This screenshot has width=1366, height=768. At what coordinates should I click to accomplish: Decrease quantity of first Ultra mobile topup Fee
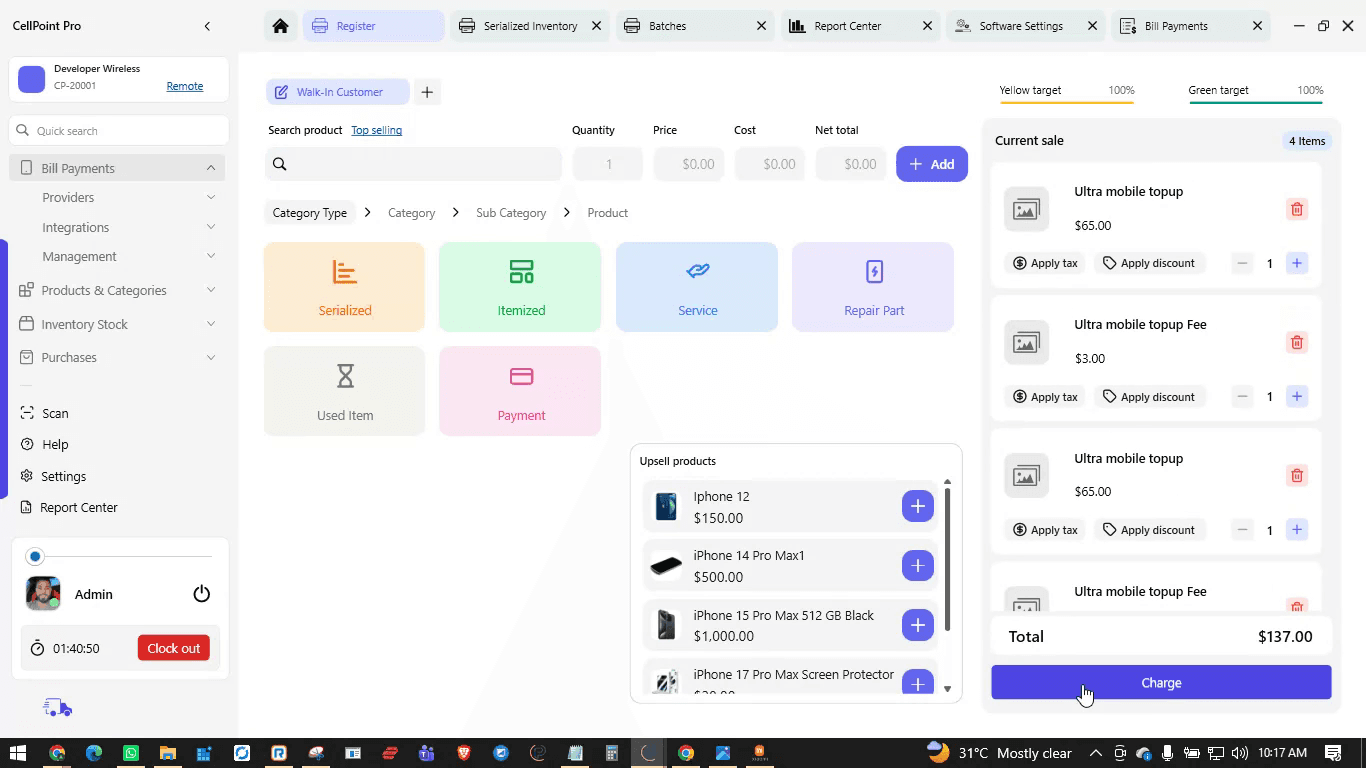(1242, 397)
